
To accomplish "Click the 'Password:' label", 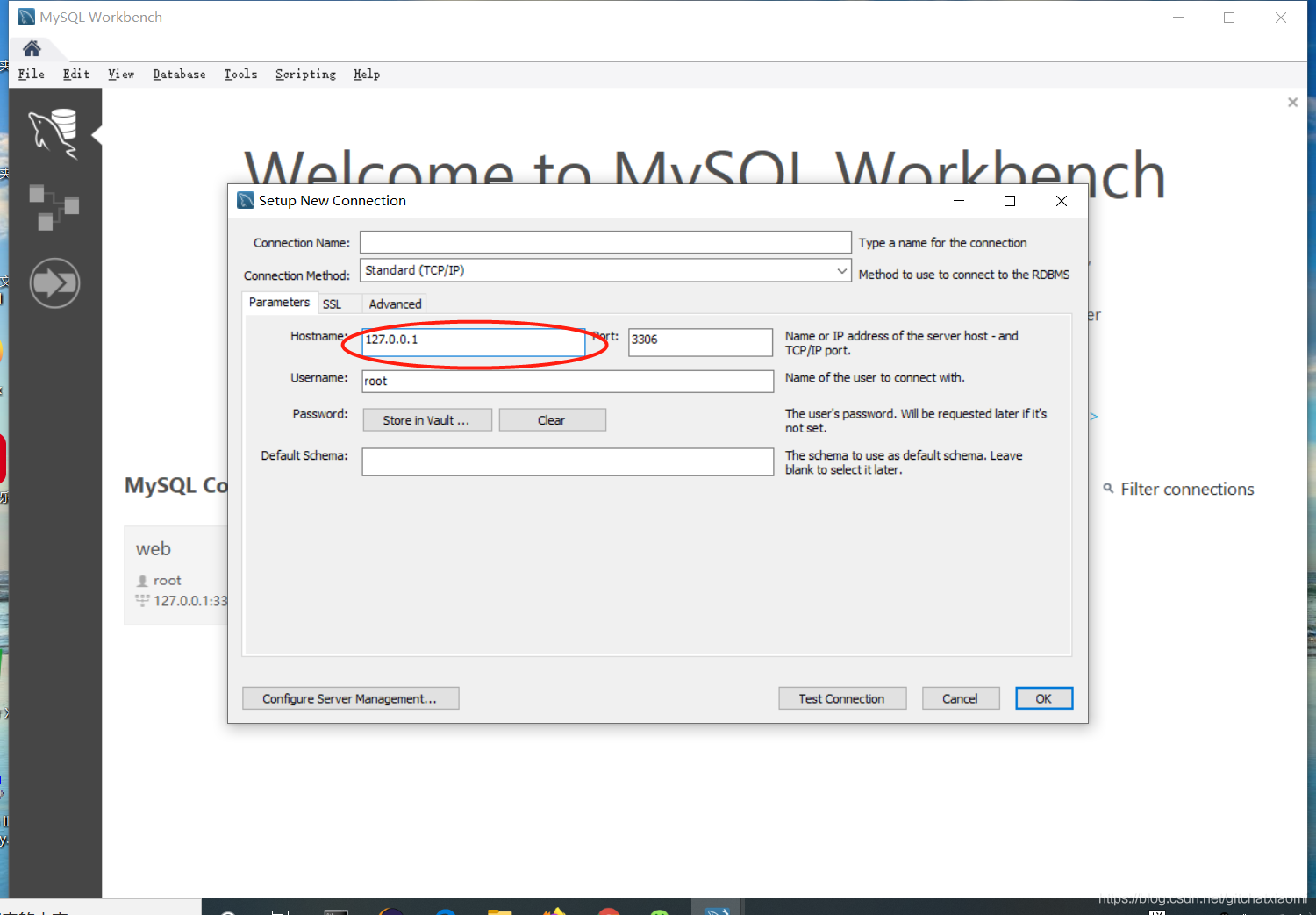I will (320, 414).
